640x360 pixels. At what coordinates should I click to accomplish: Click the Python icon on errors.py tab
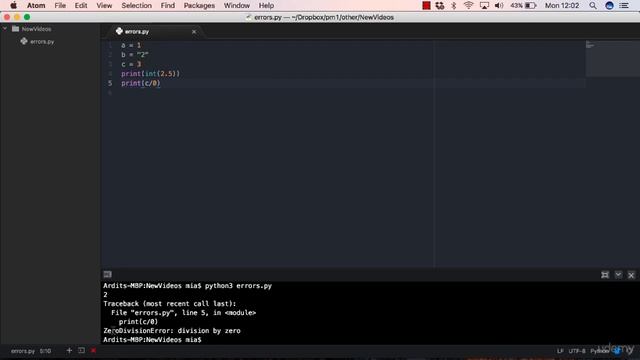pyautogui.click(x=119, y=31)
